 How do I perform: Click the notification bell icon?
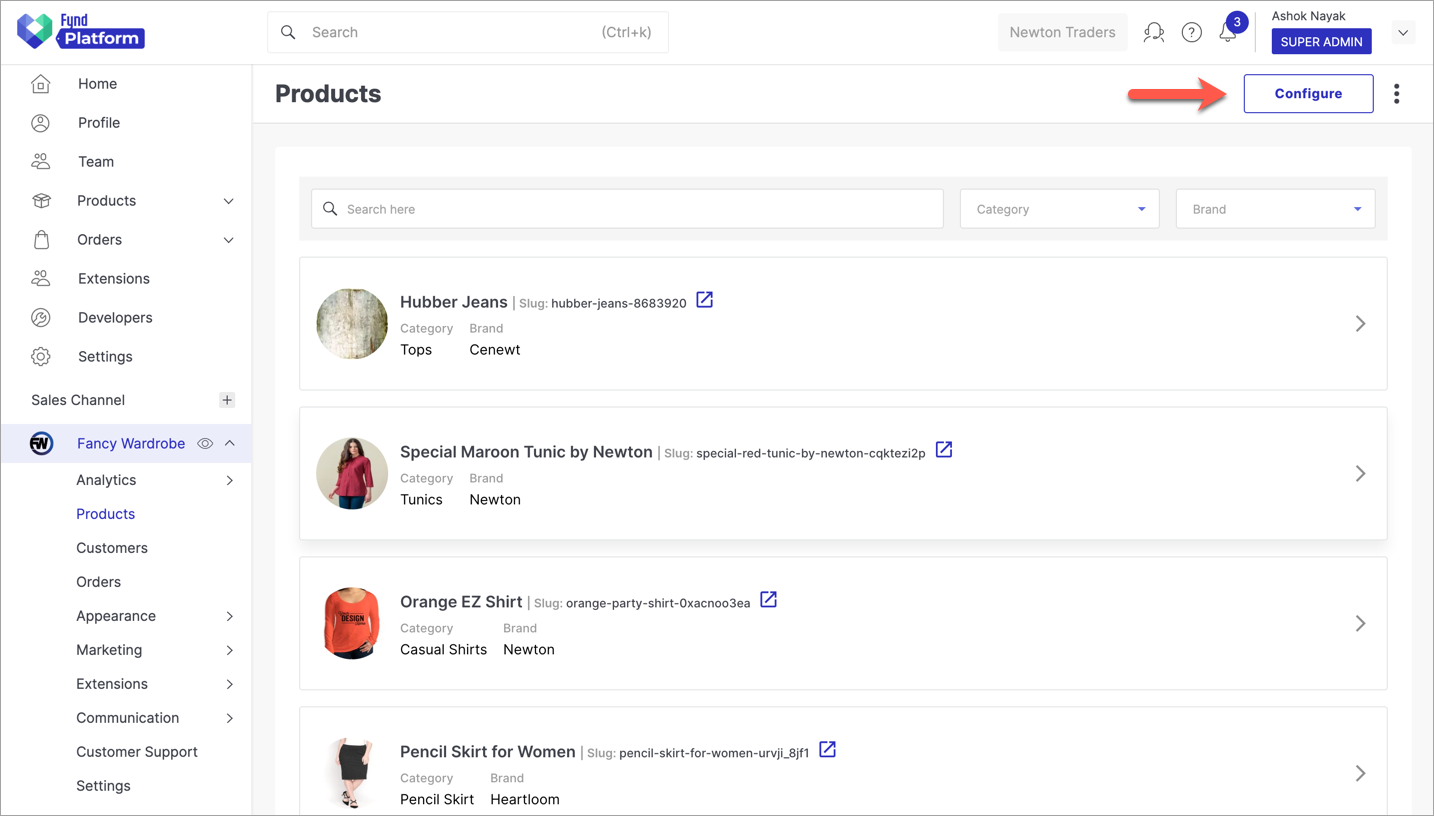click(1228, 32)
